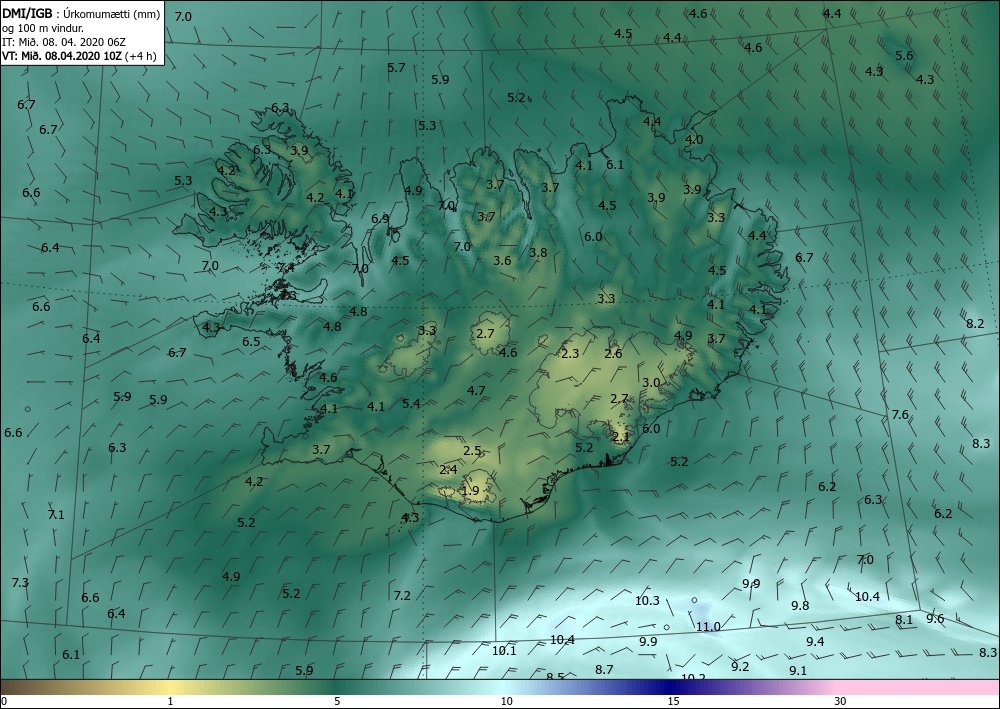
Task: Click the "og 100 m vindur." legend line
Action: [x=42, y=28]
